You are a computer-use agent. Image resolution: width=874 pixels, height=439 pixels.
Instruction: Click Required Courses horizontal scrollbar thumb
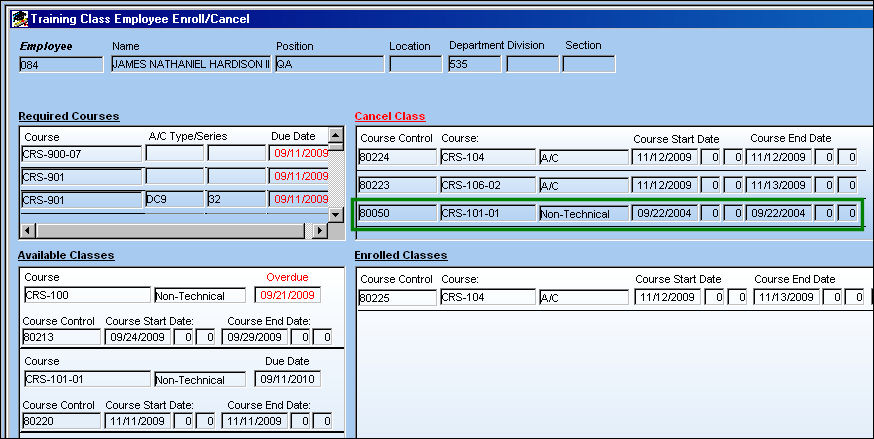coord(171,230)
